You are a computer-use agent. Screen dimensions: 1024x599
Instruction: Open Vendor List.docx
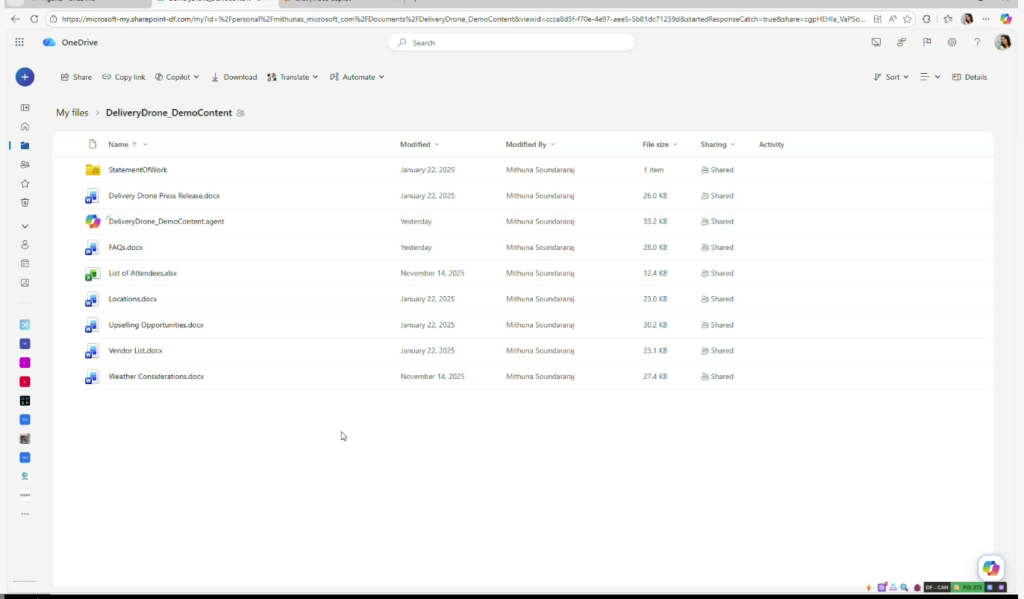(135, 351)
